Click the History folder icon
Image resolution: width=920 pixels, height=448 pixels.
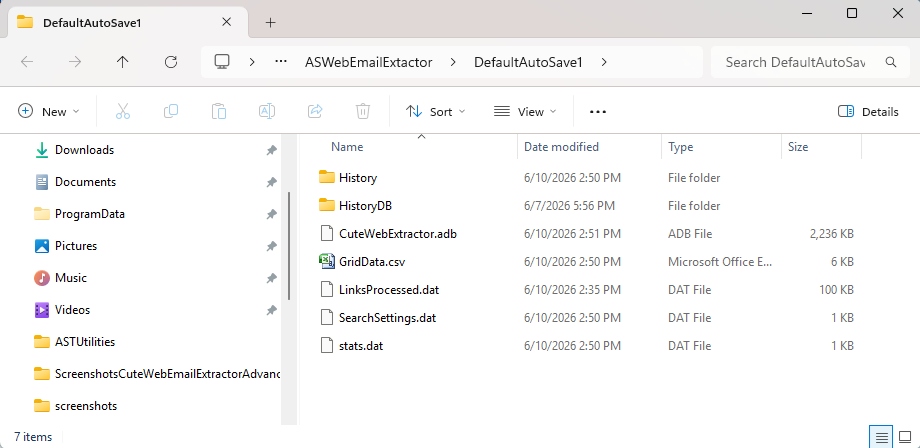327,177
